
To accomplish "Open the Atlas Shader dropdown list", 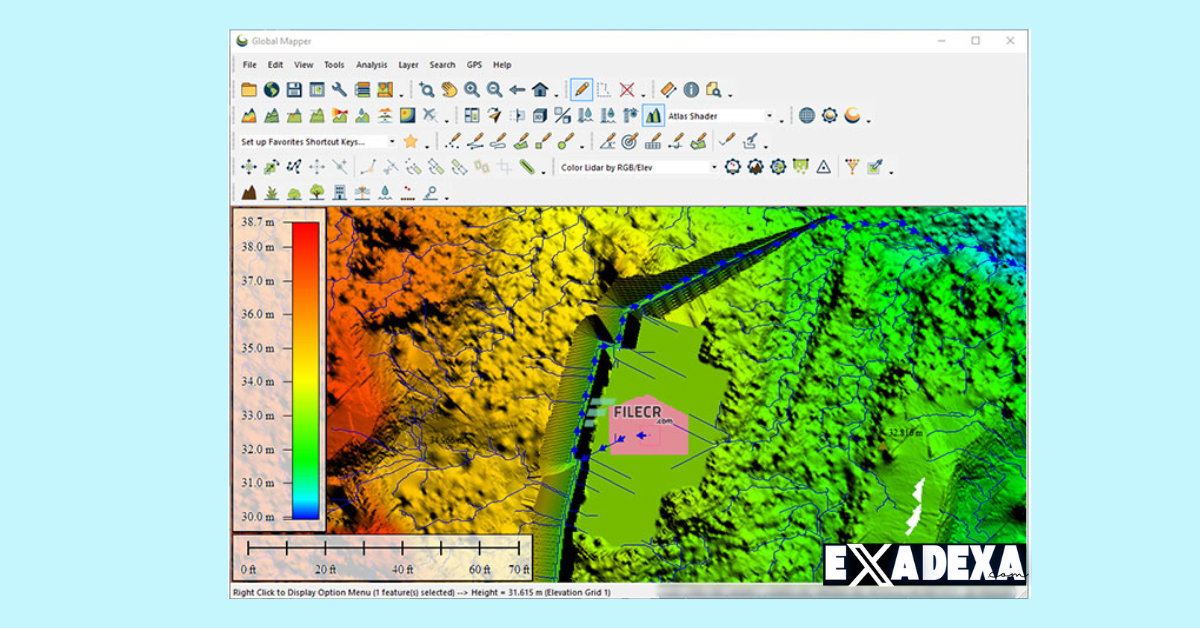I will [769, 115].
